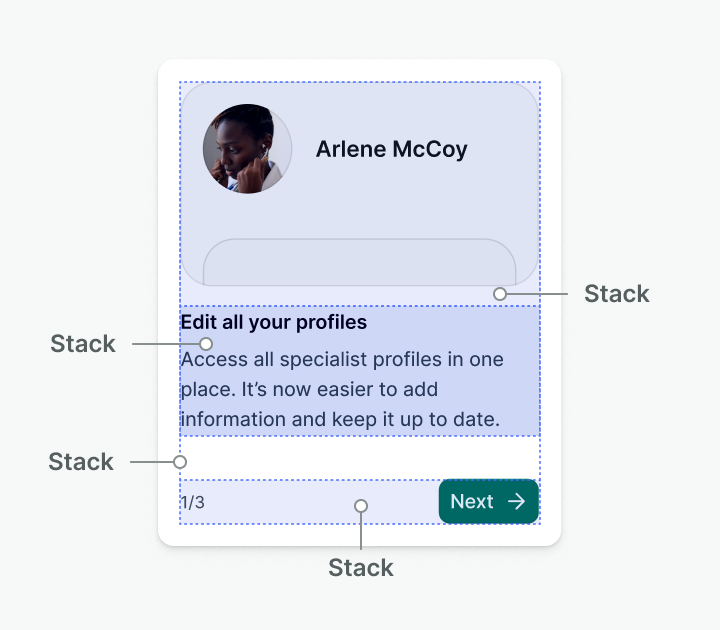
Task: Choose the Stack label beneath the card
Action: pos(361,568)
